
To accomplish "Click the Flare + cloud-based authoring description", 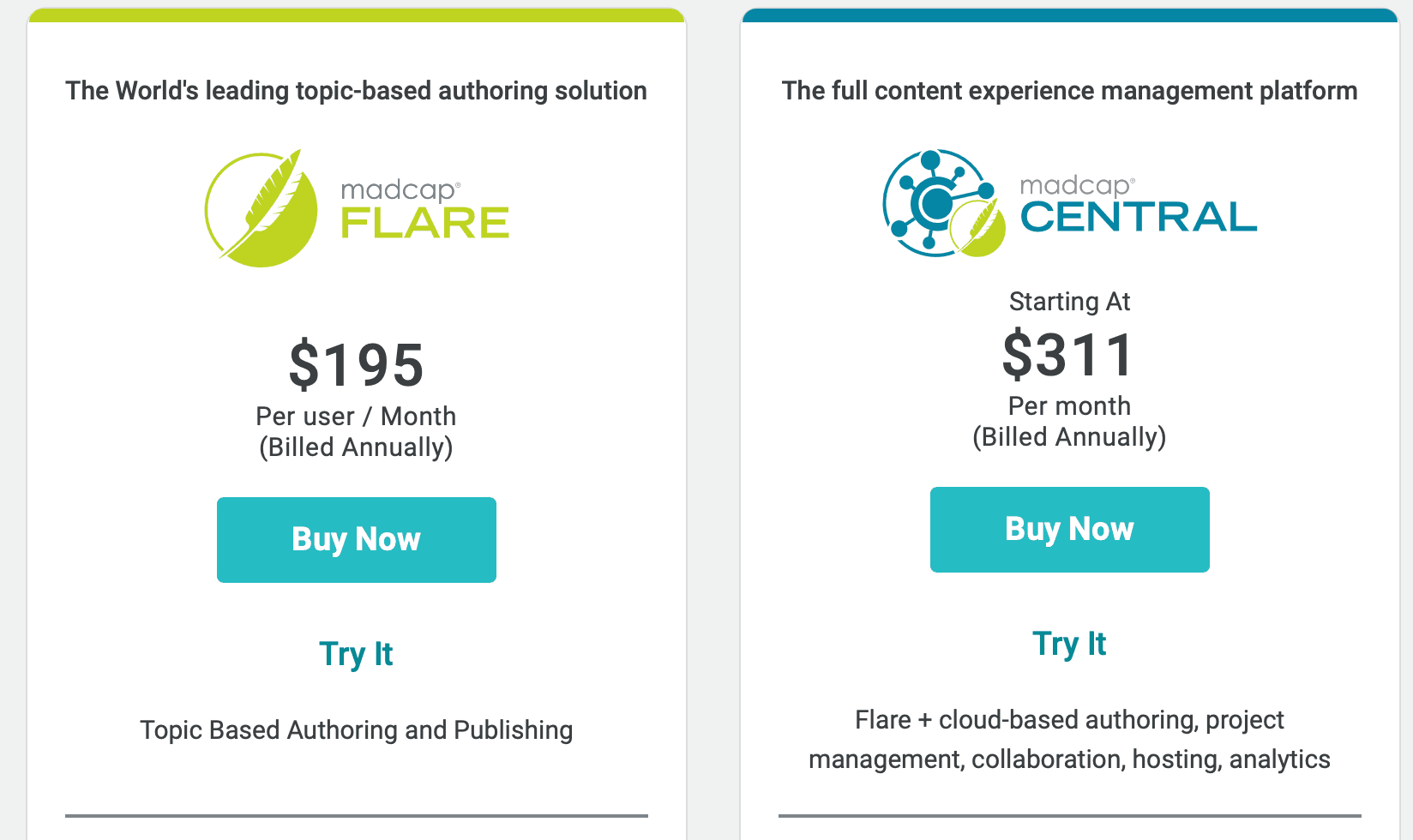I will [1069, 739].
